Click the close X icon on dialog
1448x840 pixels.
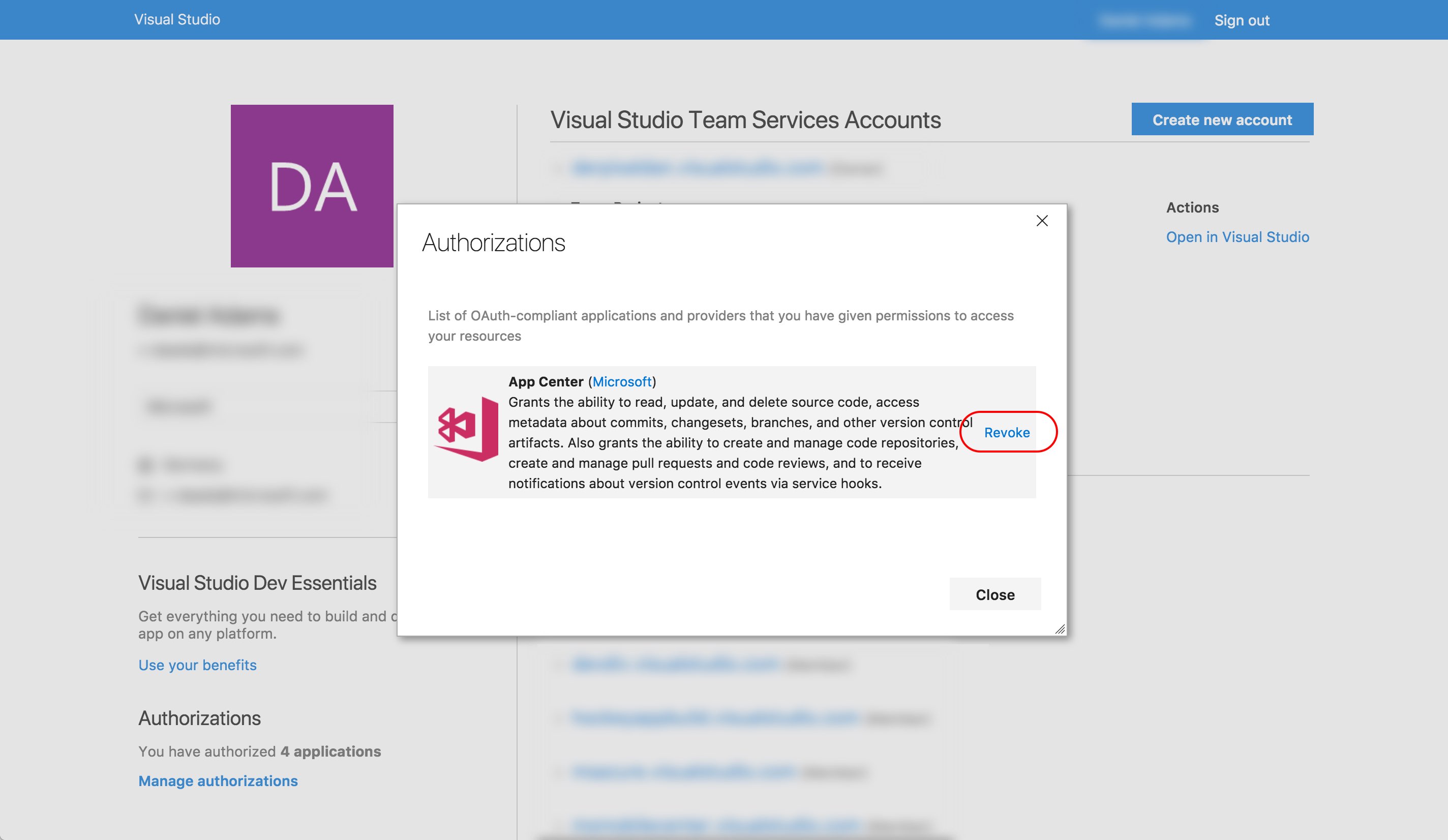point(1042,219)
